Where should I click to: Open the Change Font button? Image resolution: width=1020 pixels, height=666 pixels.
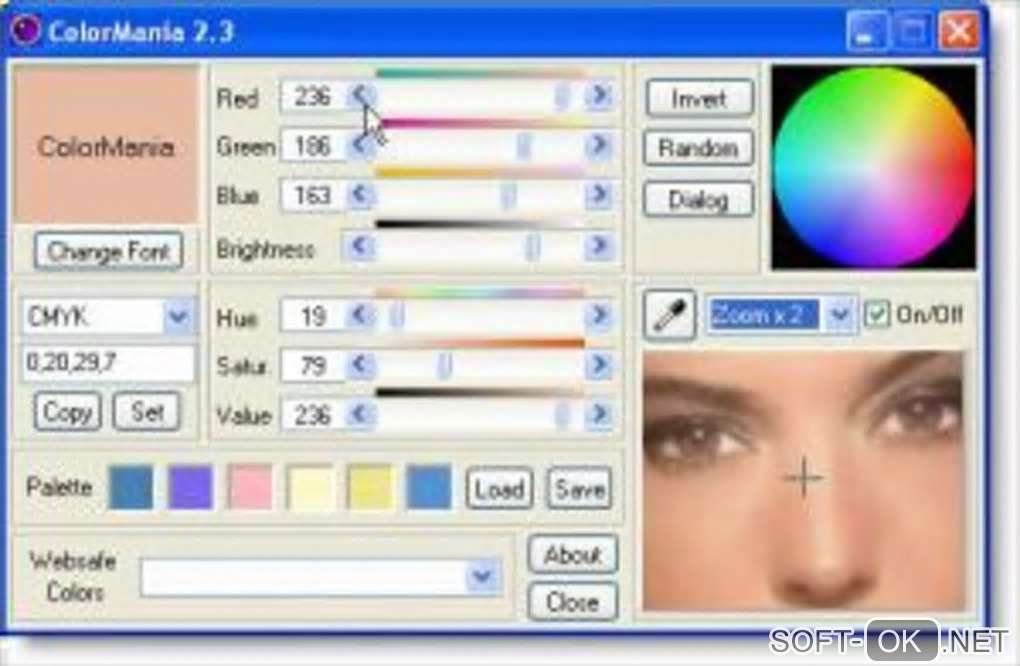pyautogui.click(x=109, y=251)
